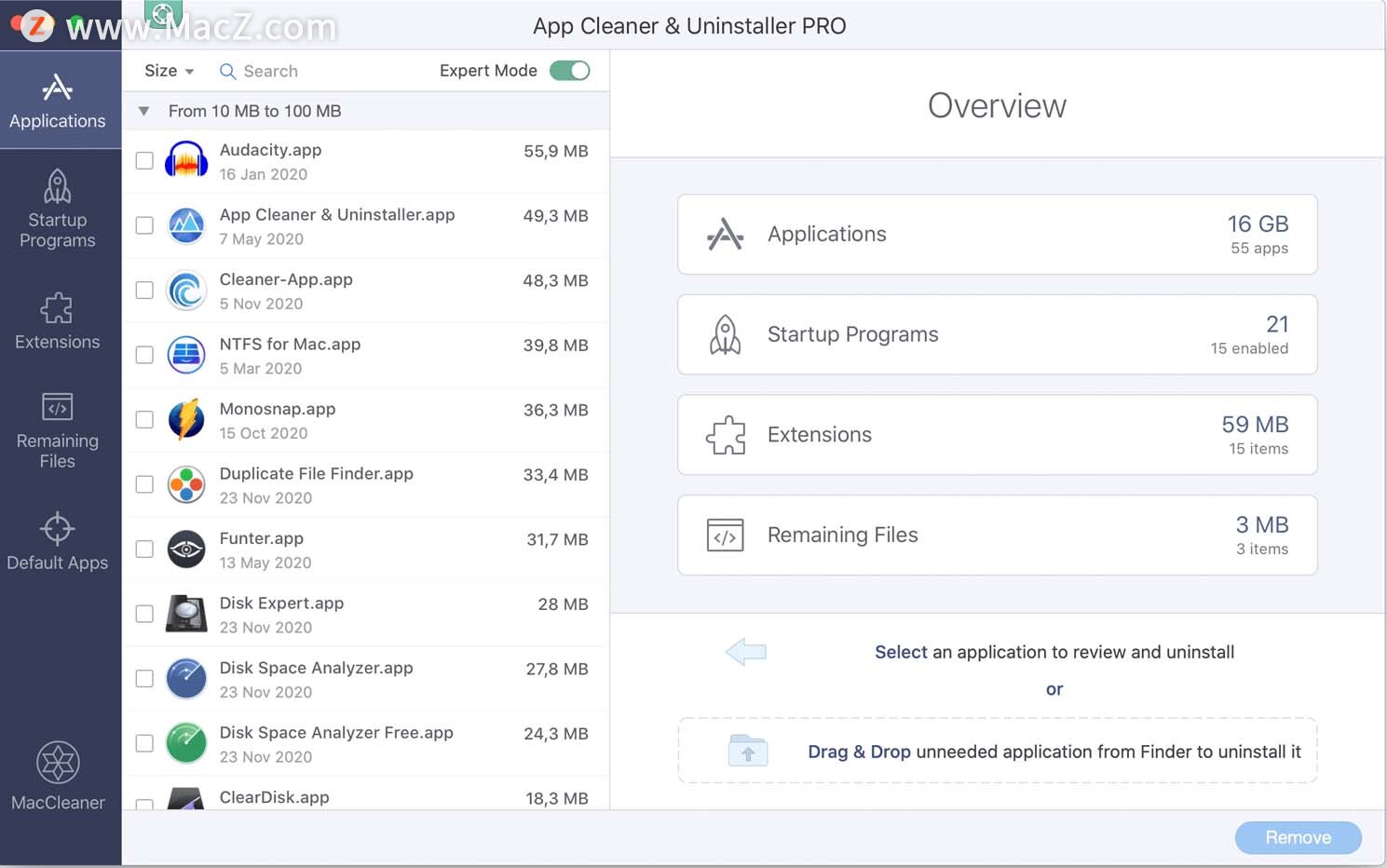Click the Funter.app name text
Image resolution: width=1387 pixels, height=868 pixels.
tap(262, 538)
